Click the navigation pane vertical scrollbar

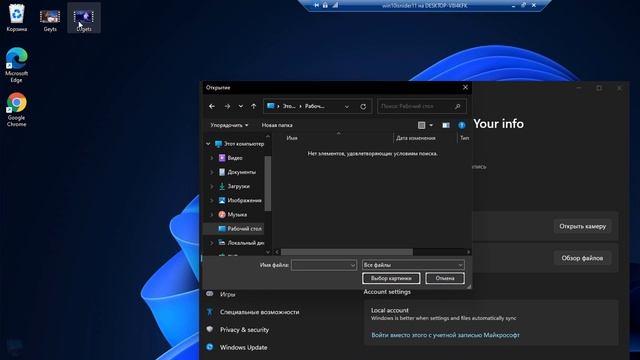tap(268, 184)
